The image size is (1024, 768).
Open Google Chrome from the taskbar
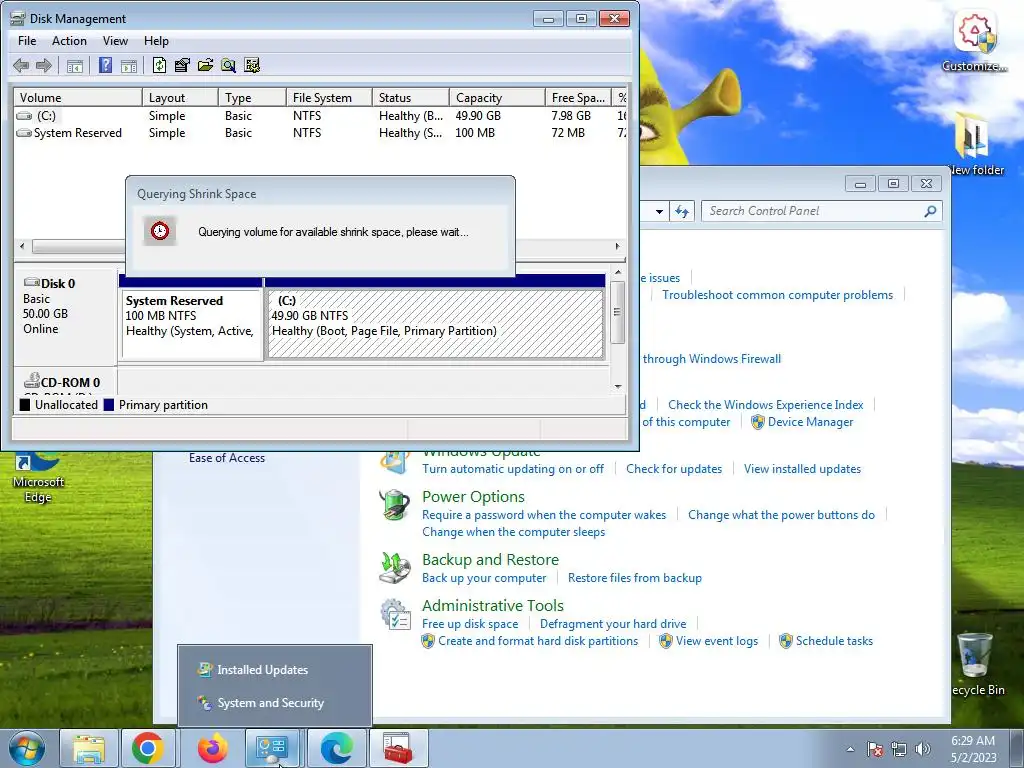[148, 748]
